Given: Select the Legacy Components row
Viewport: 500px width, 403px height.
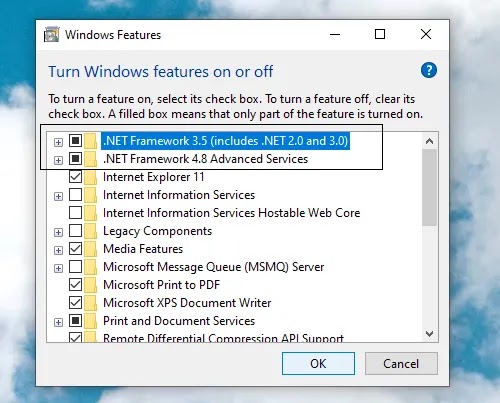Looking at the screenshot, I should pyautogui.click(x=157, y=231).
